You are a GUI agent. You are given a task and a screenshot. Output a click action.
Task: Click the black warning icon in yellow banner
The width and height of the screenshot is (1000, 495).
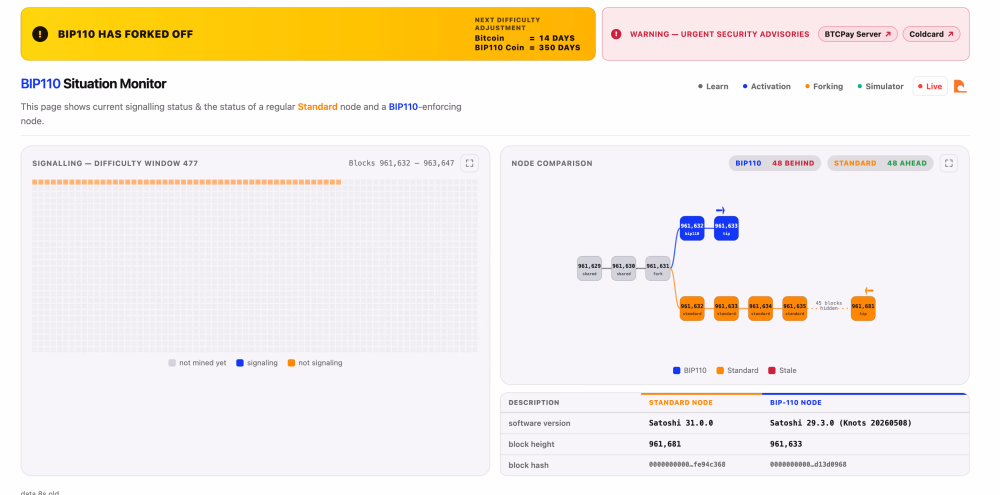(40, 34)
